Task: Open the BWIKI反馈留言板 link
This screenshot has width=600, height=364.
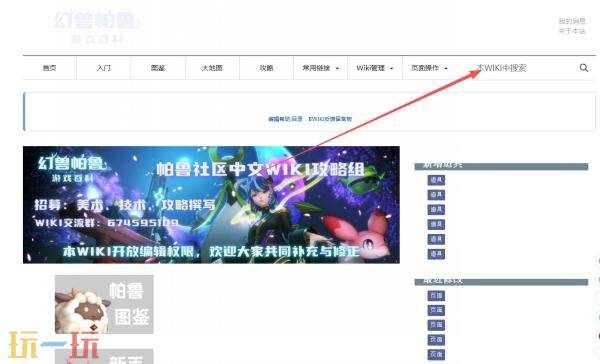Action: pyautogui.click(x=330, y=119)
